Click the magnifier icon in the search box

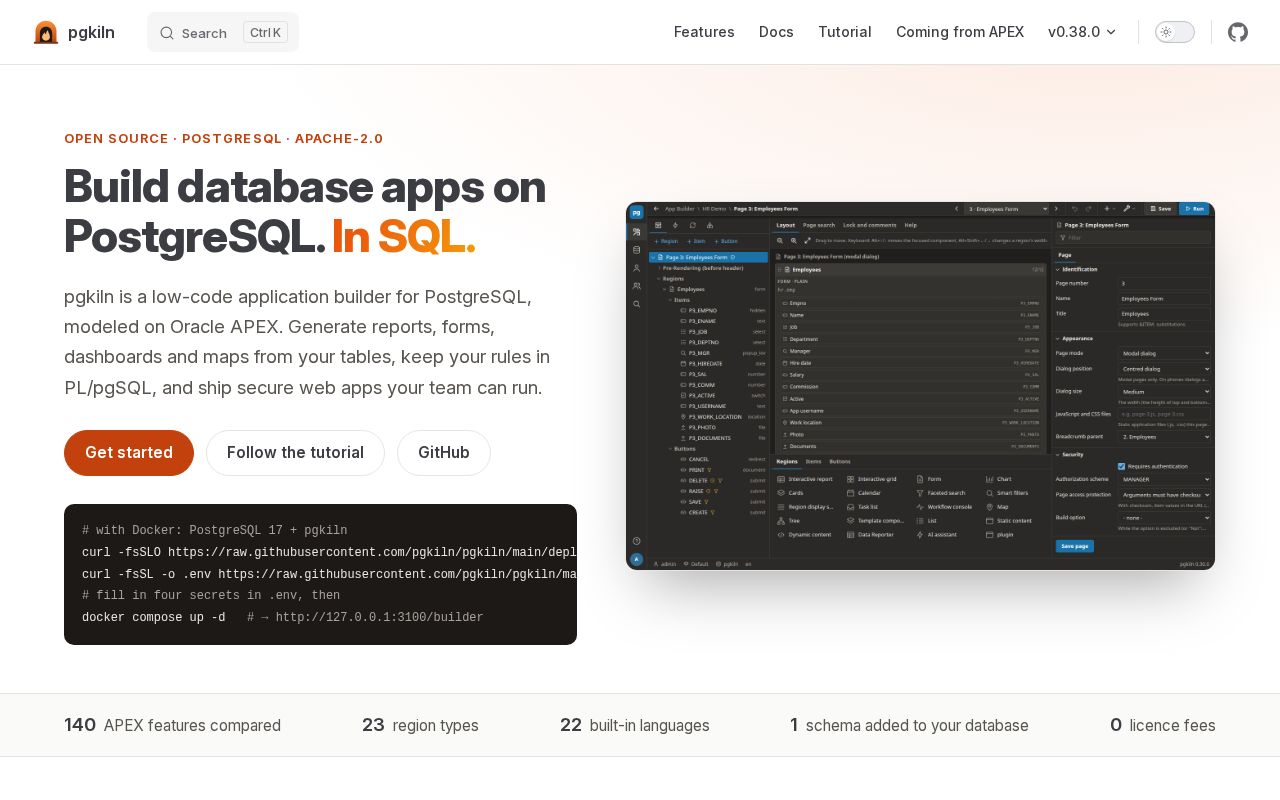coord(167,33)
